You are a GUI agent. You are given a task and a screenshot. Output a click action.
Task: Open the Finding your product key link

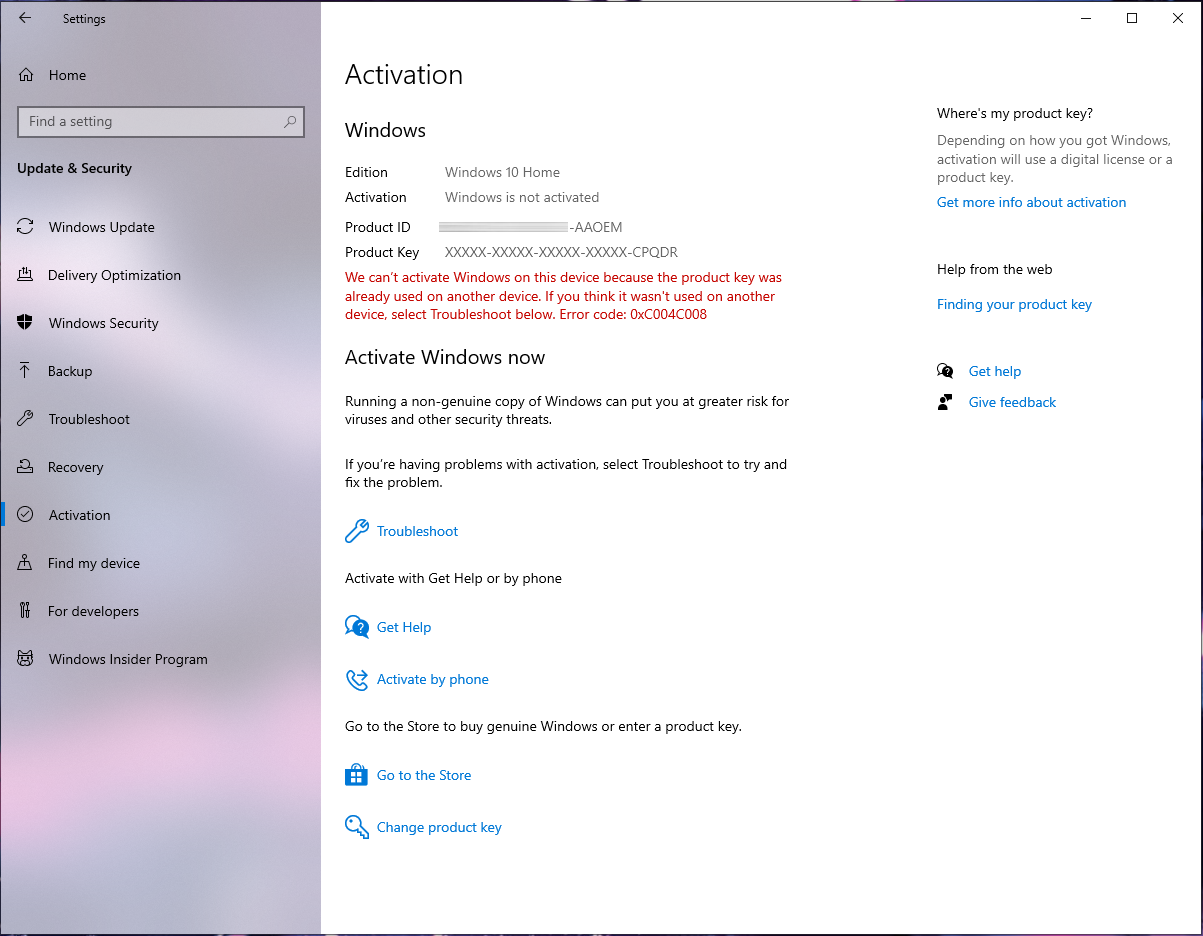(x=1014, y=304)
